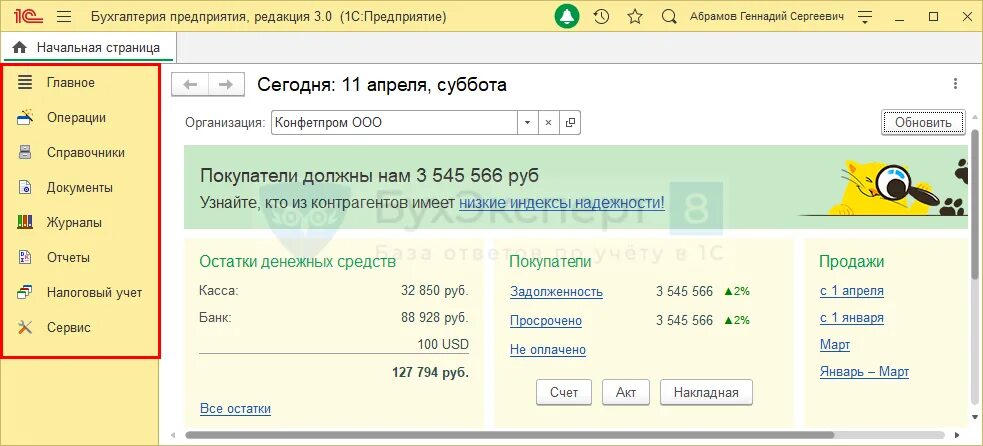The height and width of the screenshot is (446, 983).
Task: Click the Касса amount 32 850 руб.
Action: click(435, 291)
